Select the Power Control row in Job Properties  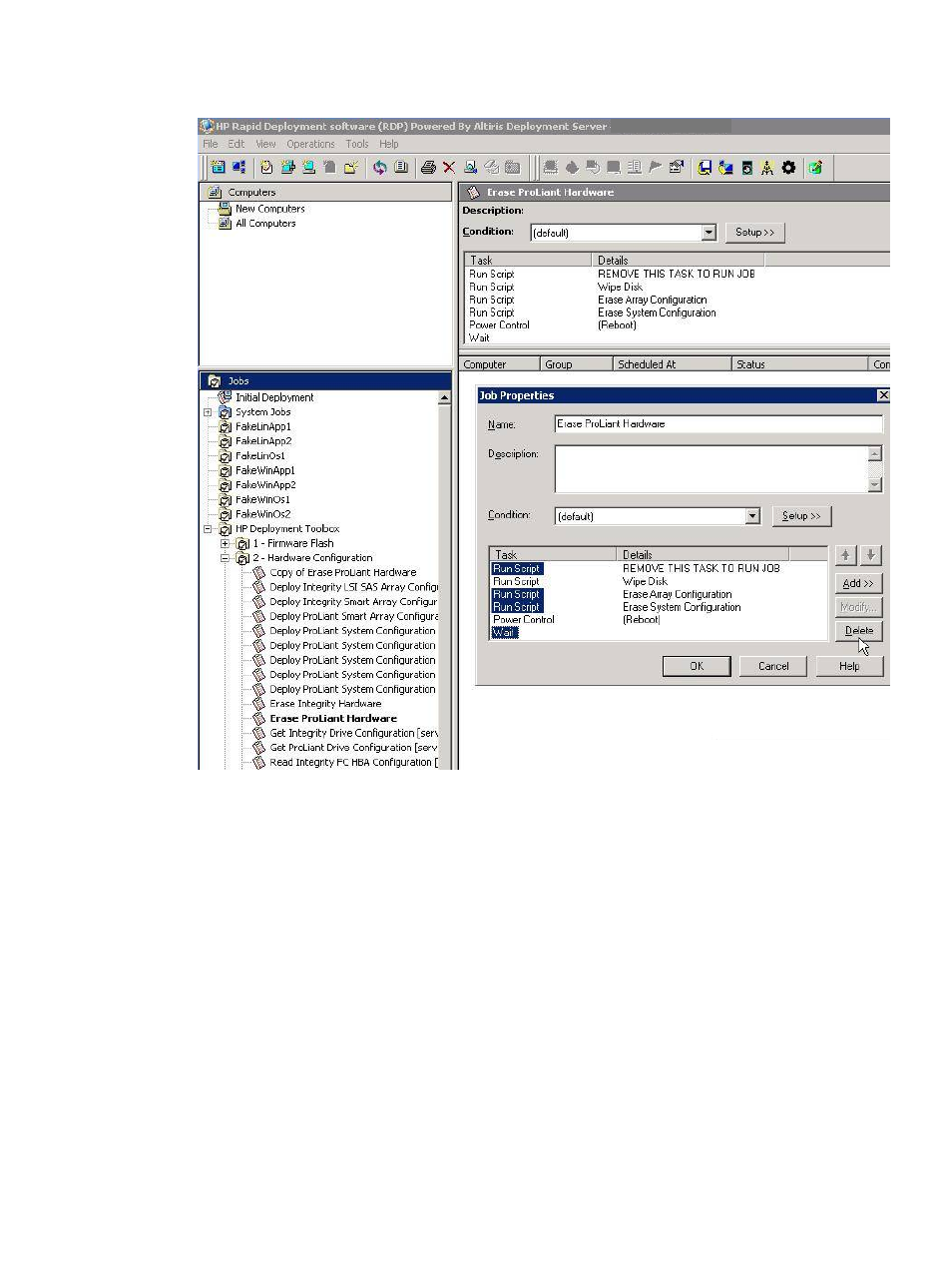point(659,620)
